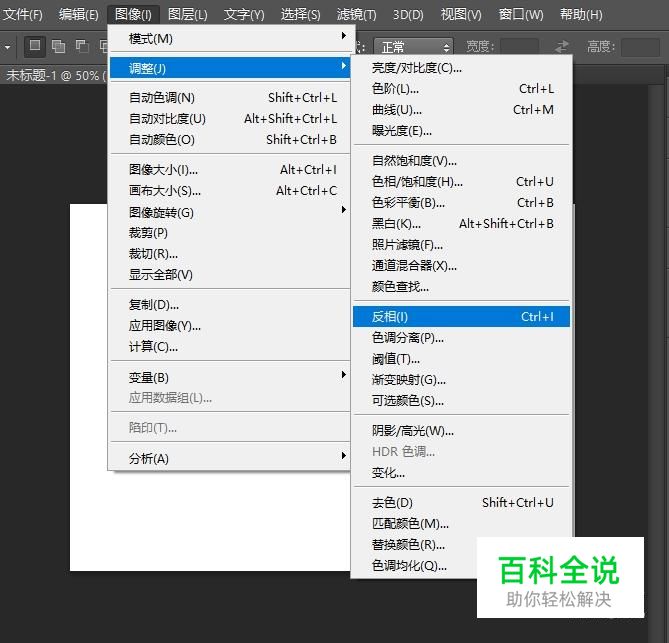Open 曲线(U) adjustment

(461, 110)
